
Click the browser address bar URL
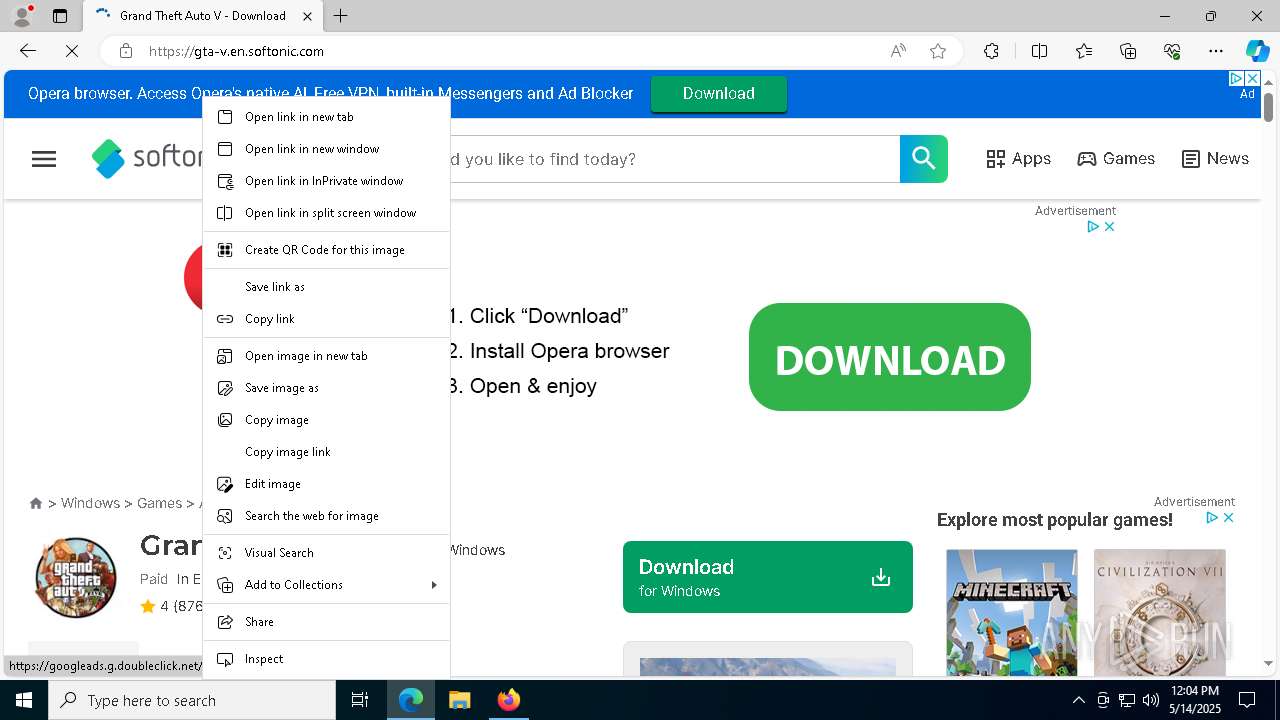[236, 51]
